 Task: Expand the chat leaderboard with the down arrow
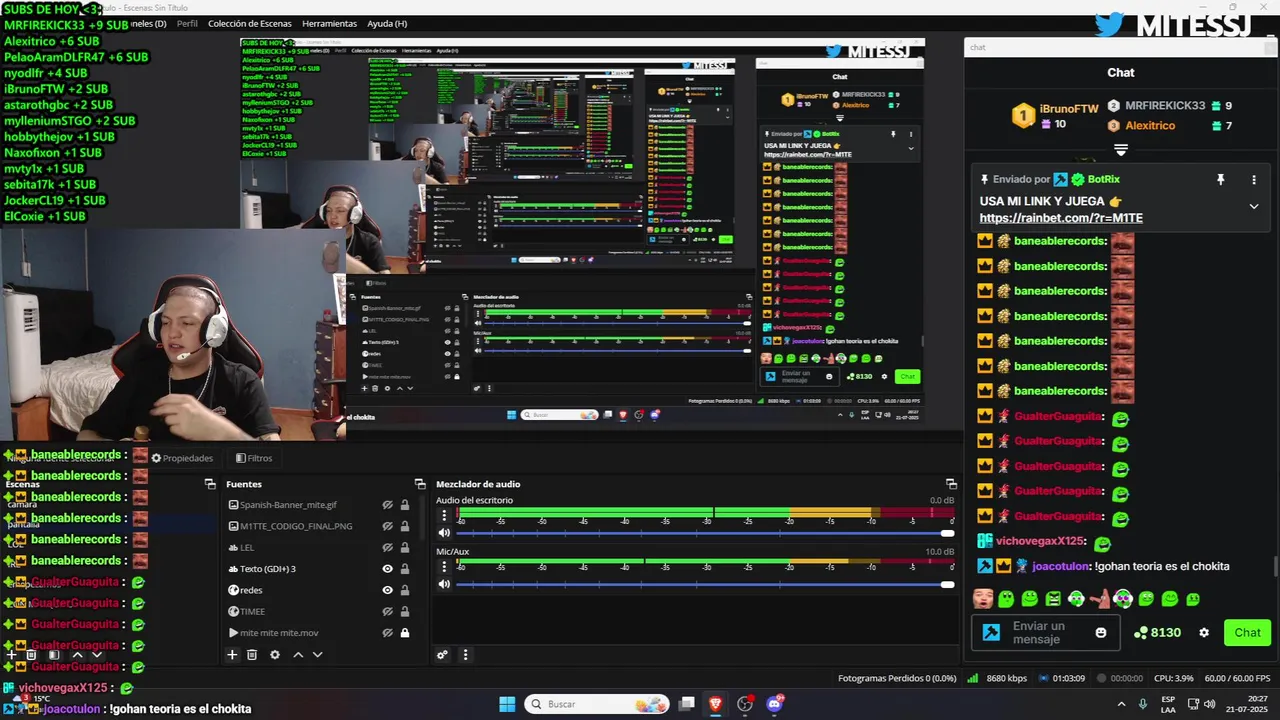tap(1121, 150)
